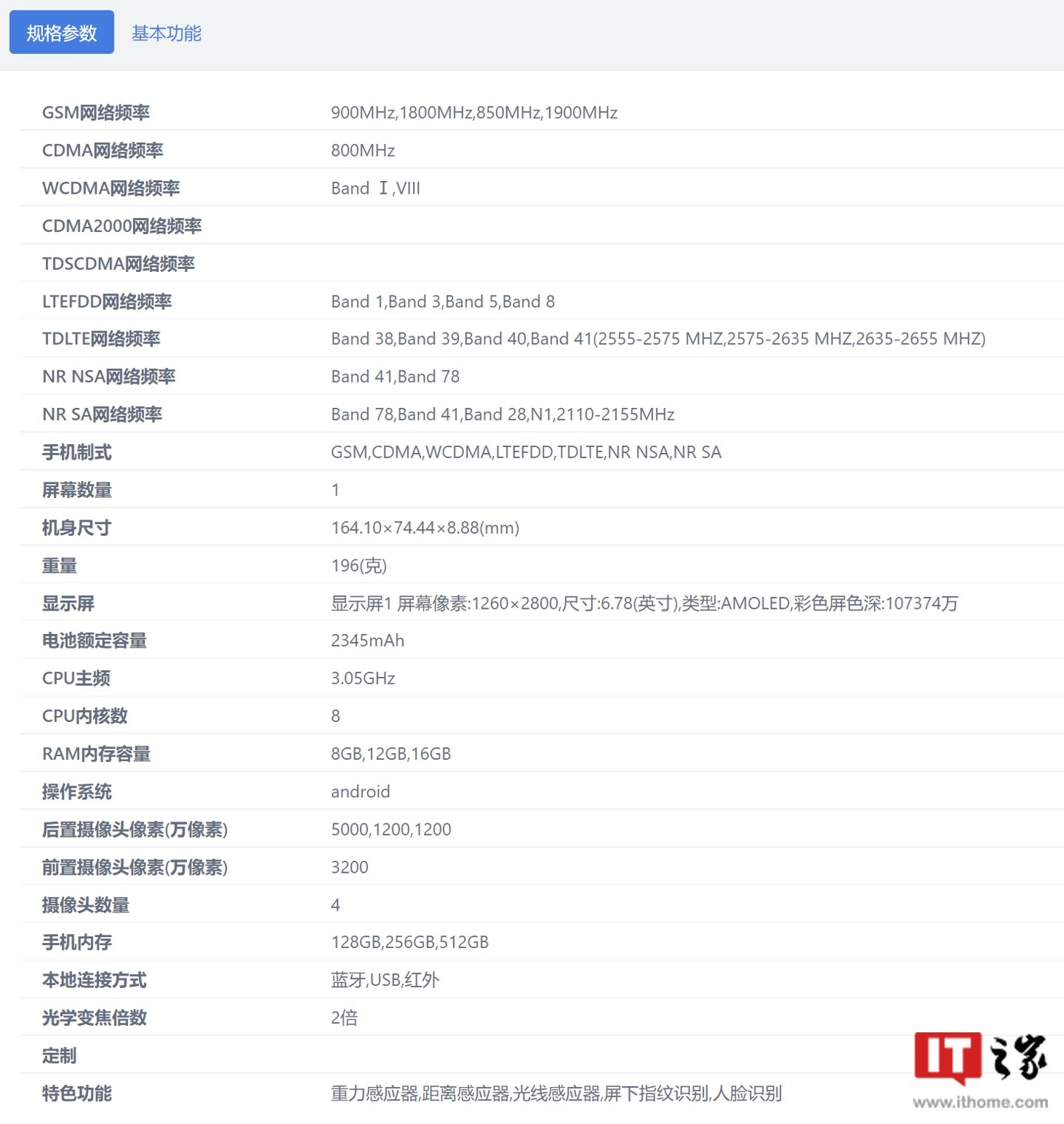The height and width of the screenshot is (1124, 1064).
Task: Click the 164.10×74.44×8.88(mm) value
Action: click(425, 527)
